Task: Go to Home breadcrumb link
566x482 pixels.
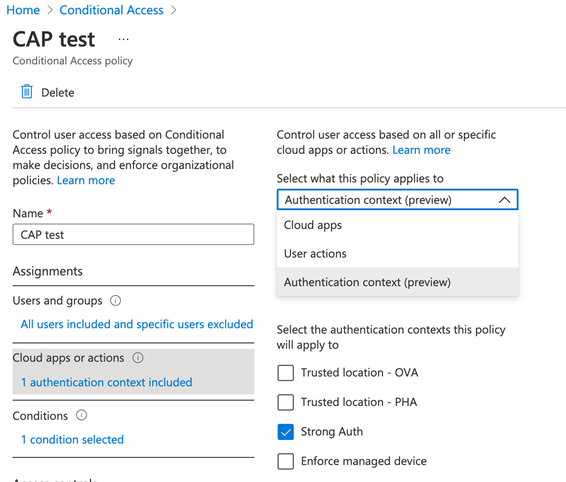Action: click(23, 10)
